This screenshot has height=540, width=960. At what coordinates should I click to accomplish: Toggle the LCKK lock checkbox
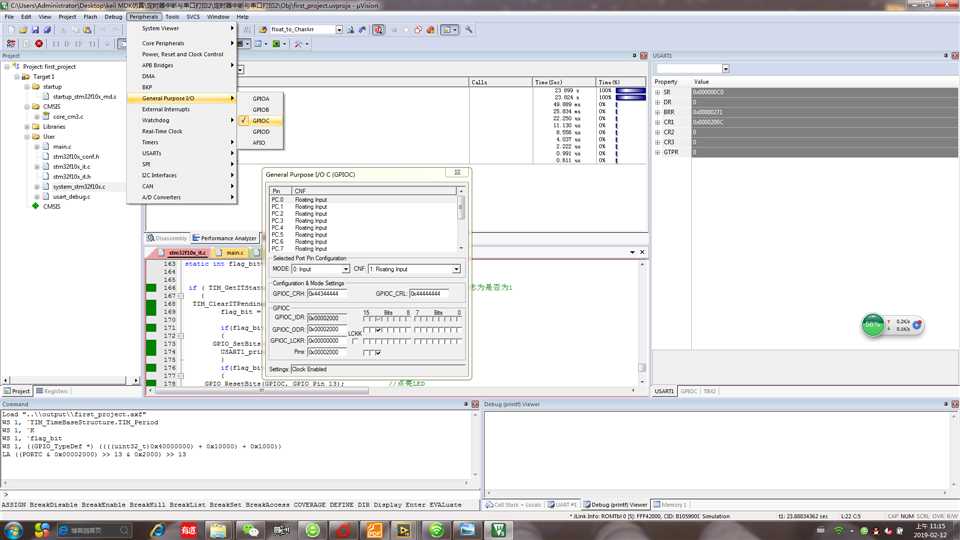356,340
